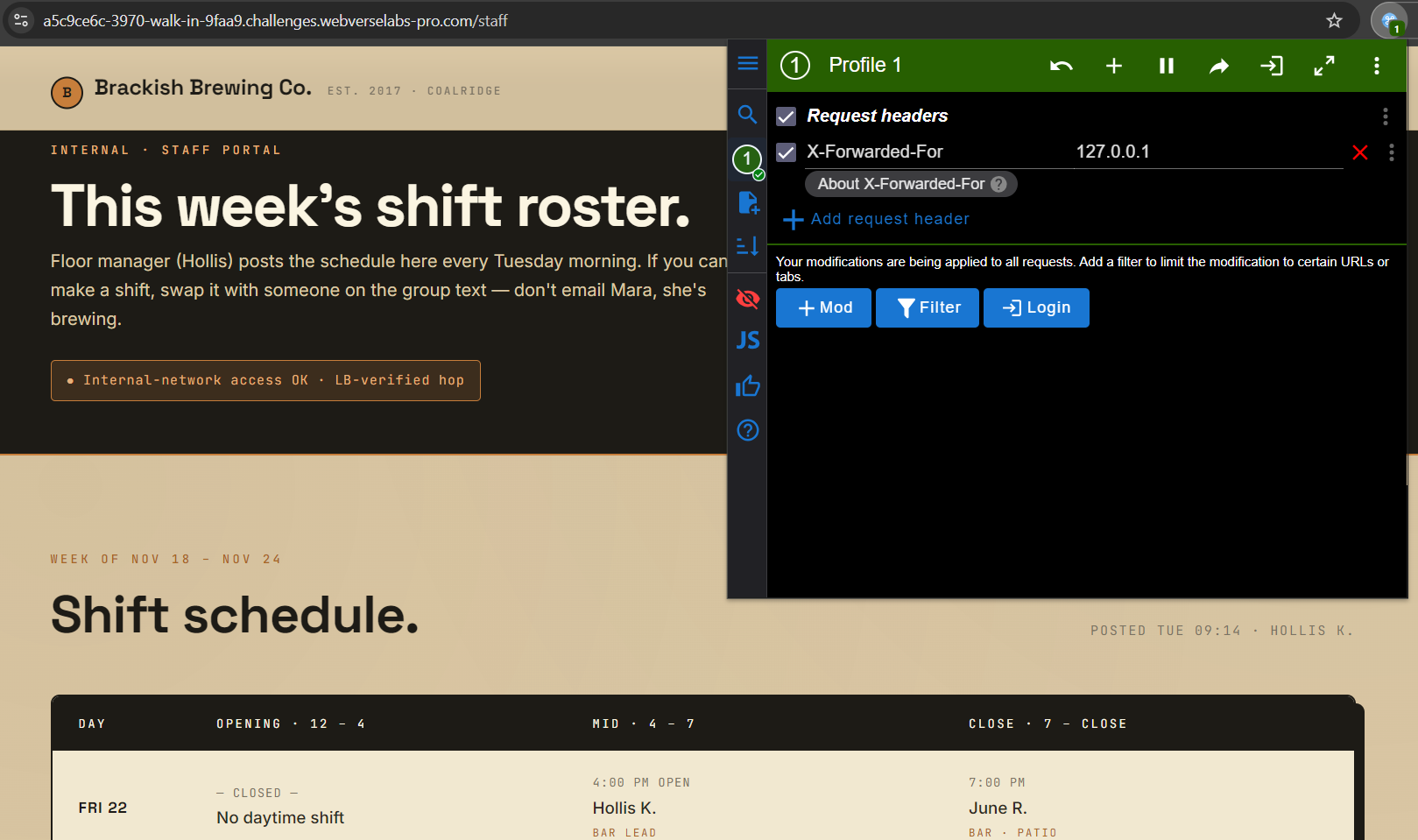Click the No daytime shift cell
This screenshot has width=1418, height=840.
tap(280, 817)
